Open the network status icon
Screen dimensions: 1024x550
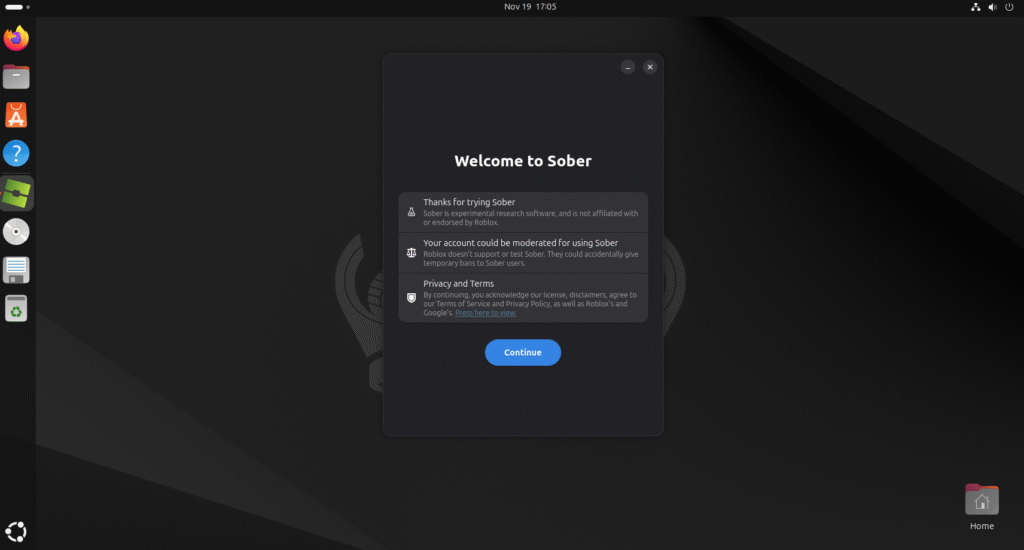pyautogui.click(x=976, y=7)
